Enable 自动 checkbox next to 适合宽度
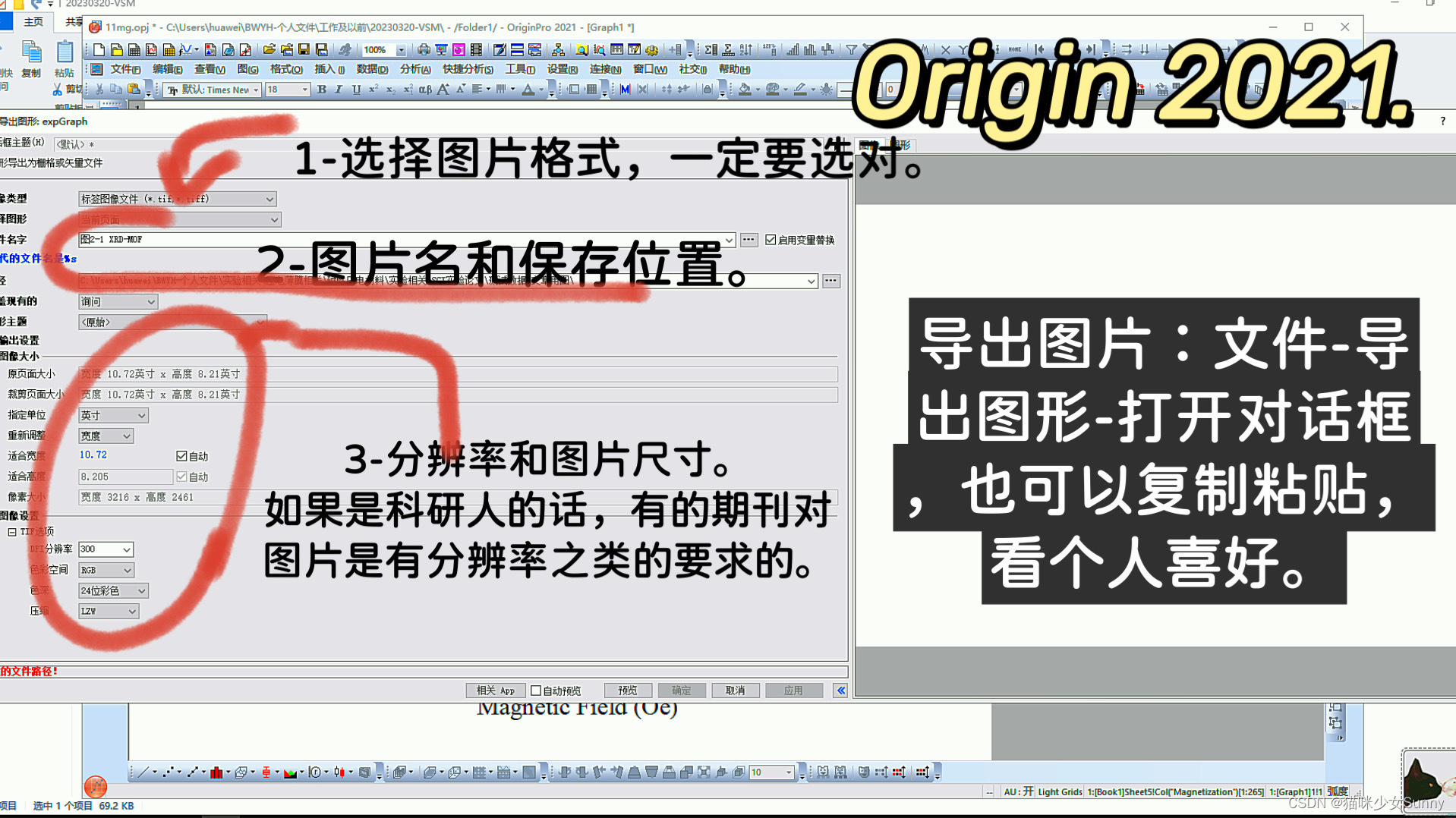The height and width of the screenshot is (818, 1456). 182,455
